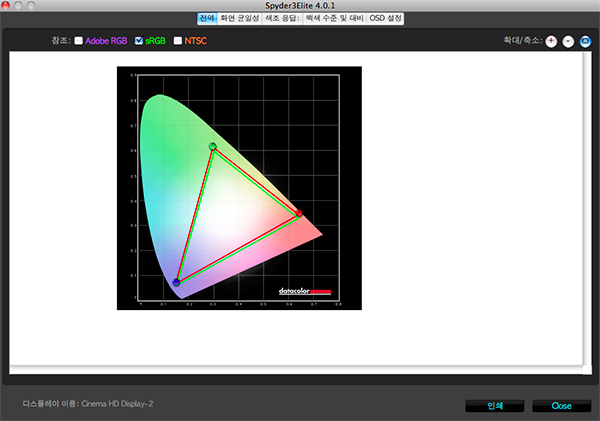Image resolution: width=600 pixels, height=421 pixels.
Task: Open the OSD 설정 tab
Action: point(386,18)
